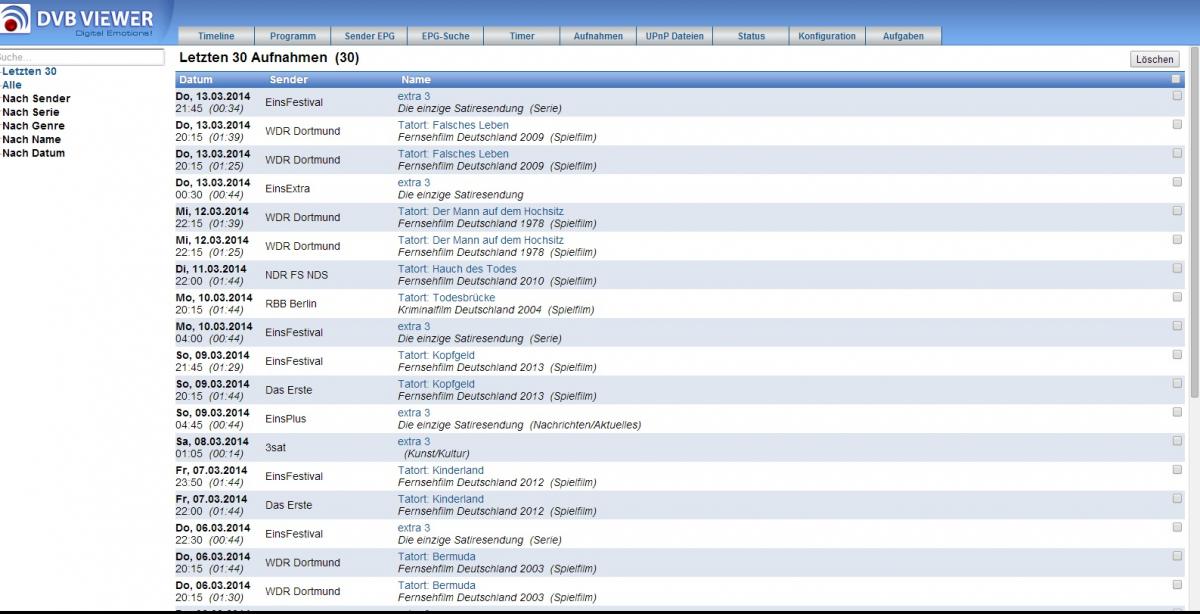Click the EinsExtra sender cell
Screen dimensions: 1200x614
(288, 189)
